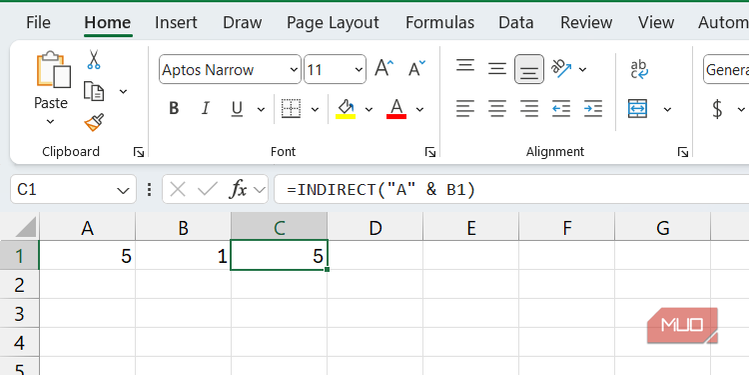Image resolution: width=749 pixels, height=375 pixels.
Task: Click the Merge & Center icon
Action: 638,109
